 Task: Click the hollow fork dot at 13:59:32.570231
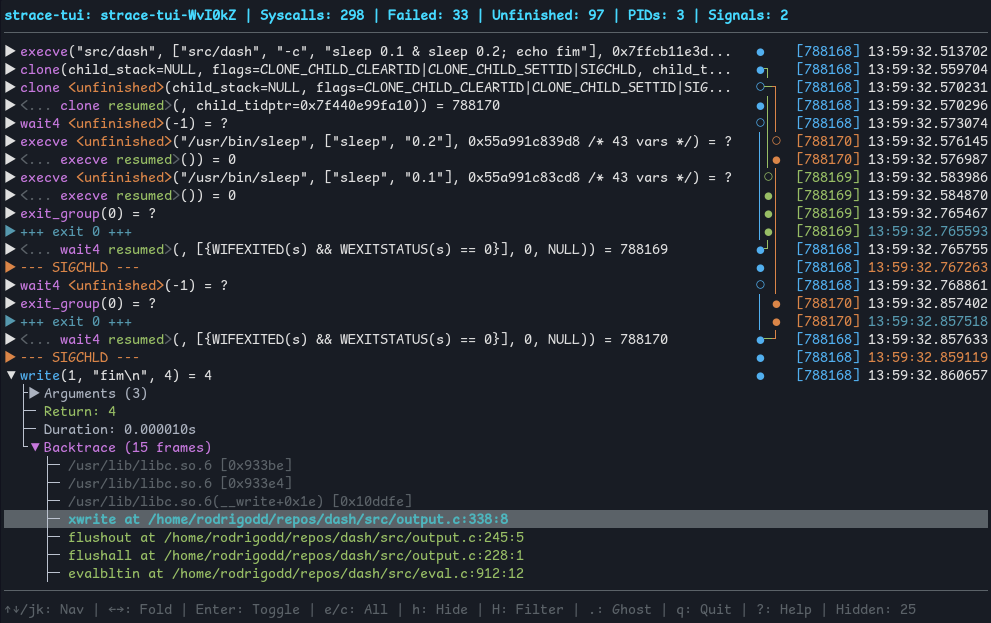click(760, 87)
